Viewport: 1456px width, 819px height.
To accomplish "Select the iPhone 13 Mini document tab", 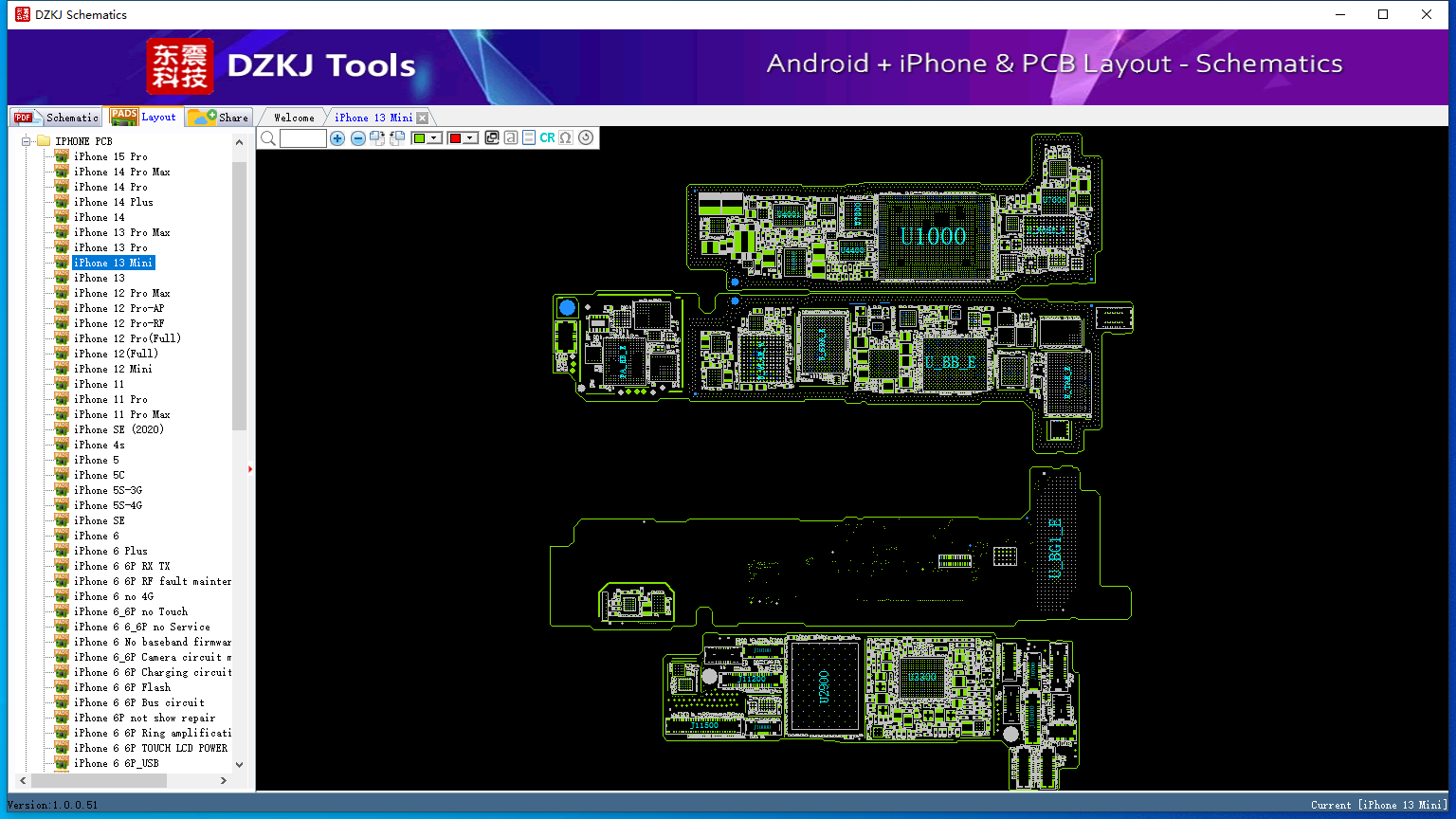I will [373, 118].
